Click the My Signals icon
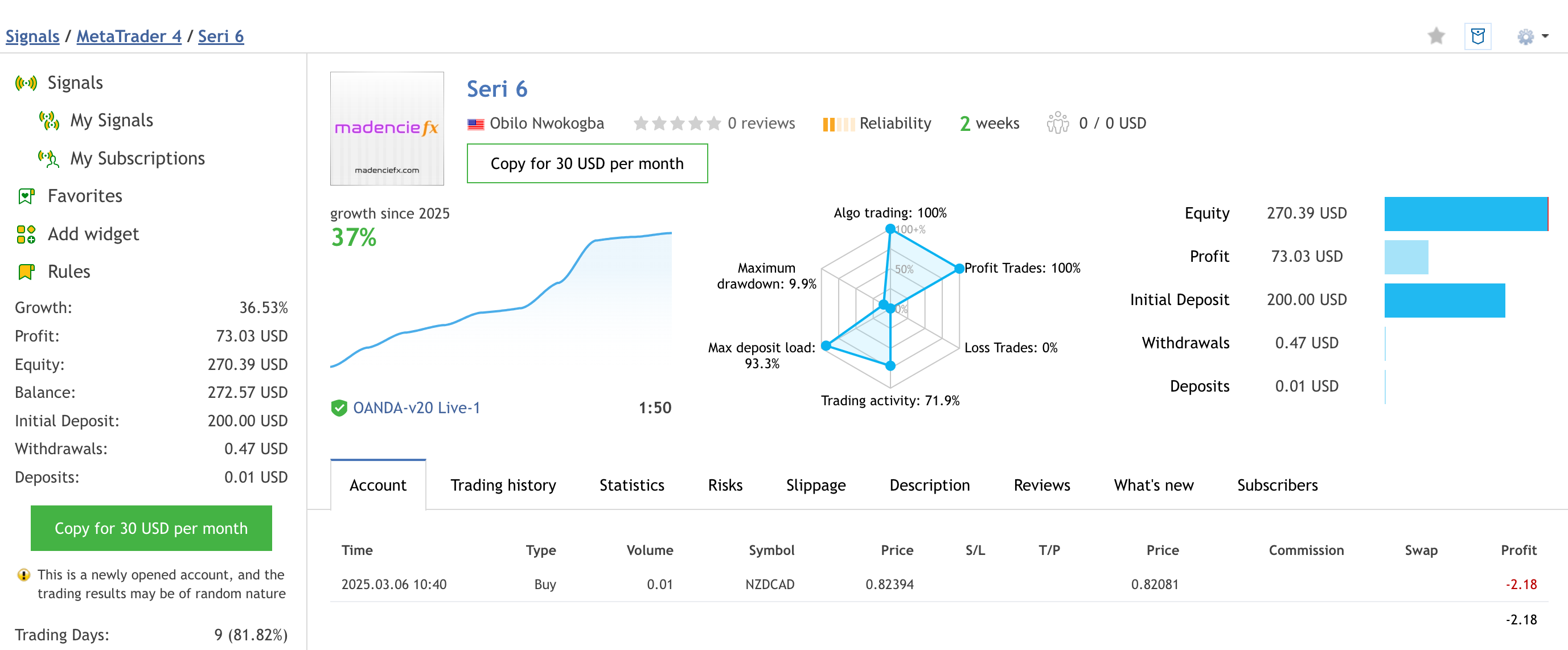1568x650 pixels. pyautogui.click(x=49, y=121)
